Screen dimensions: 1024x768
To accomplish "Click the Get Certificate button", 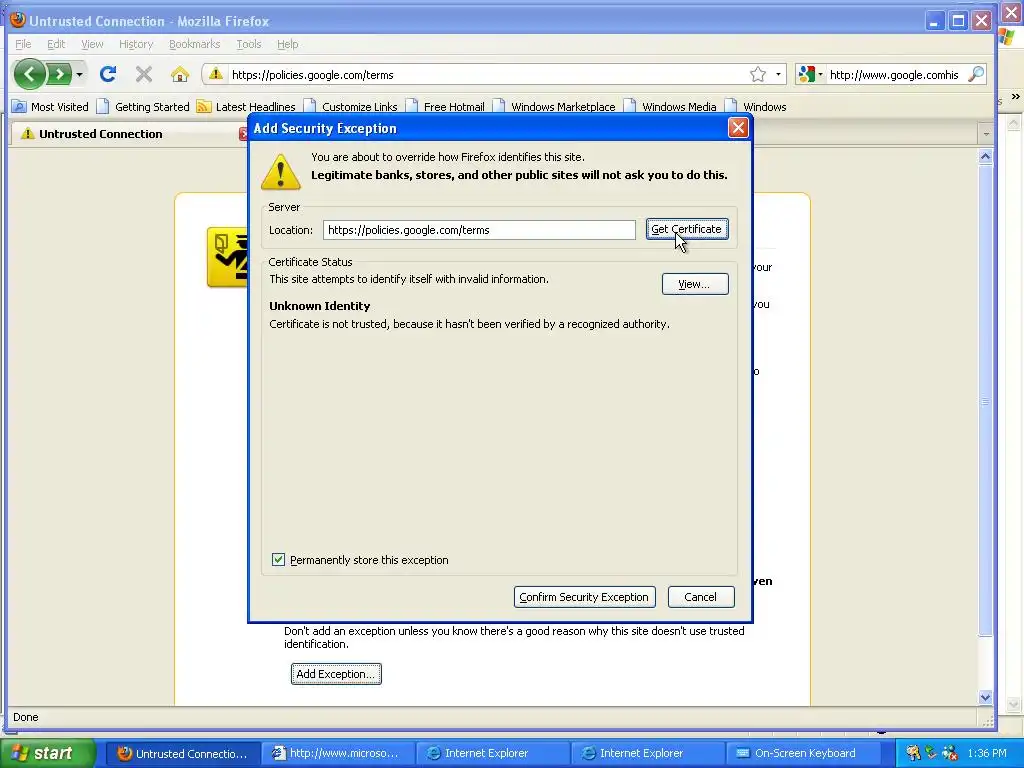I will (x=687, y=229).
